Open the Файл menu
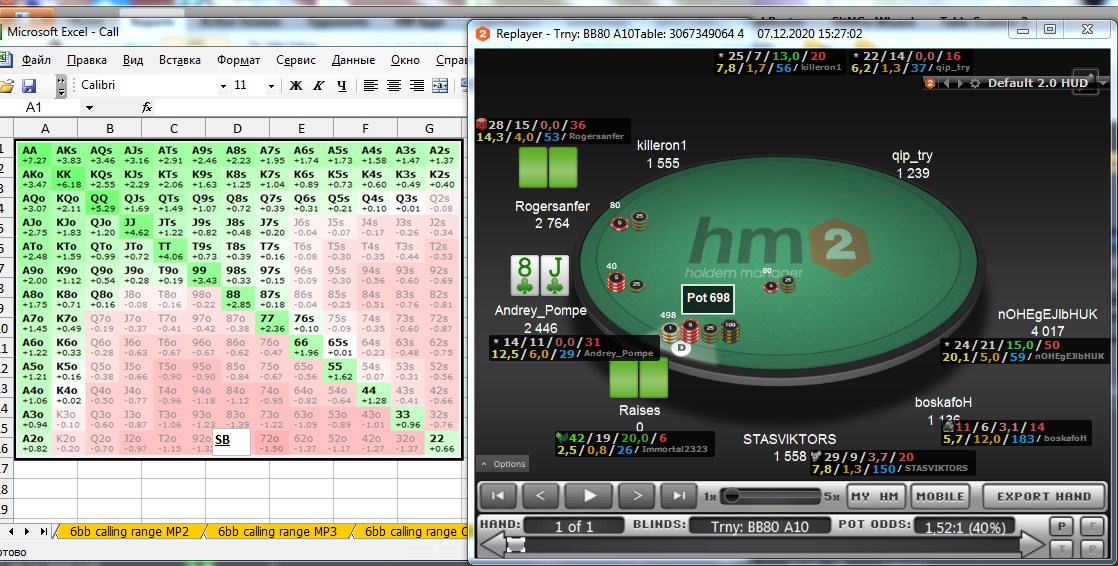The width and height of the screenshot is (1118, 566). 36,60
